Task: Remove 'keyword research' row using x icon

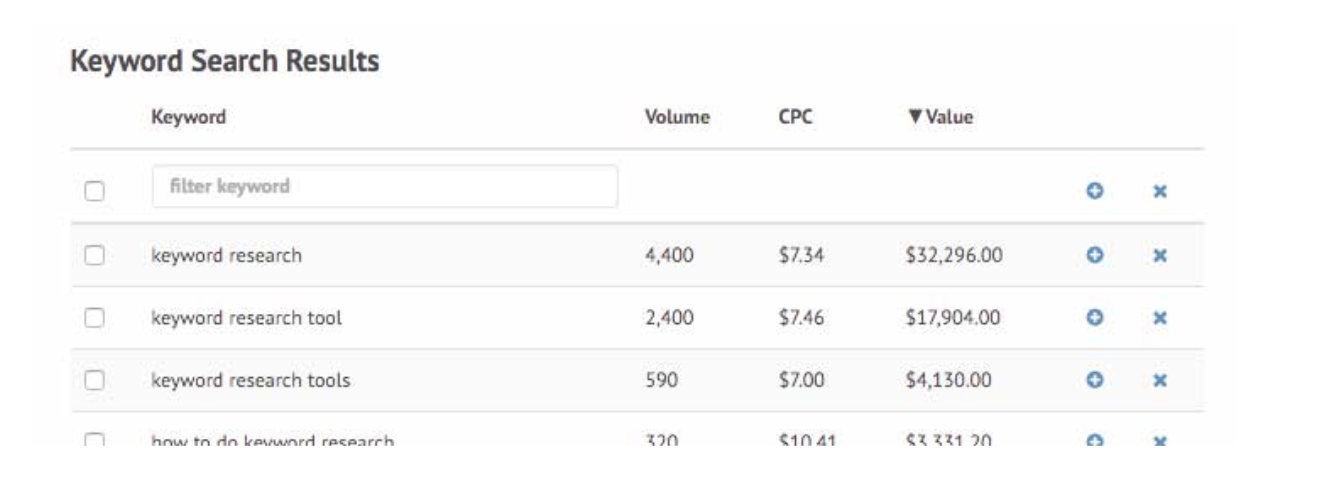Action: 1160,255
